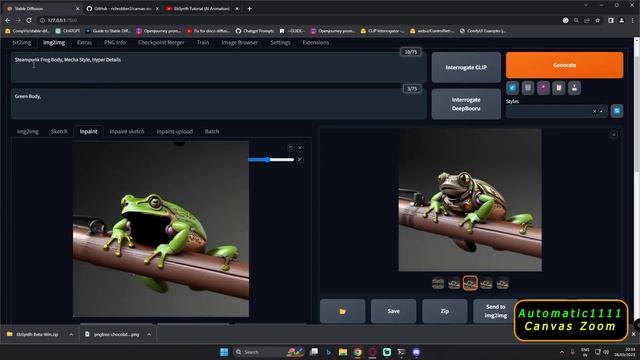The height and width of the screenshot is (360, 640).
Task: Remove the inpaint canvas image
Action: click(300, 148)
